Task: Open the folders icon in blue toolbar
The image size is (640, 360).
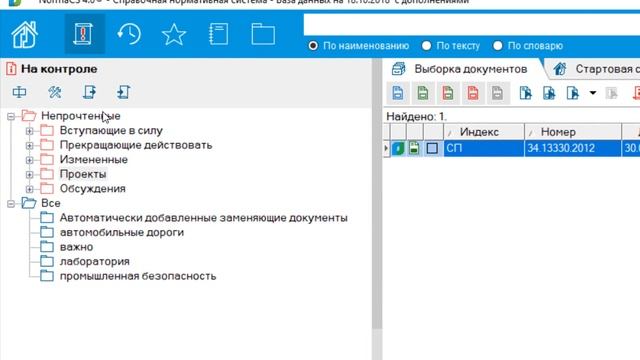Action: pyautogui.click(x=263, y=34)
